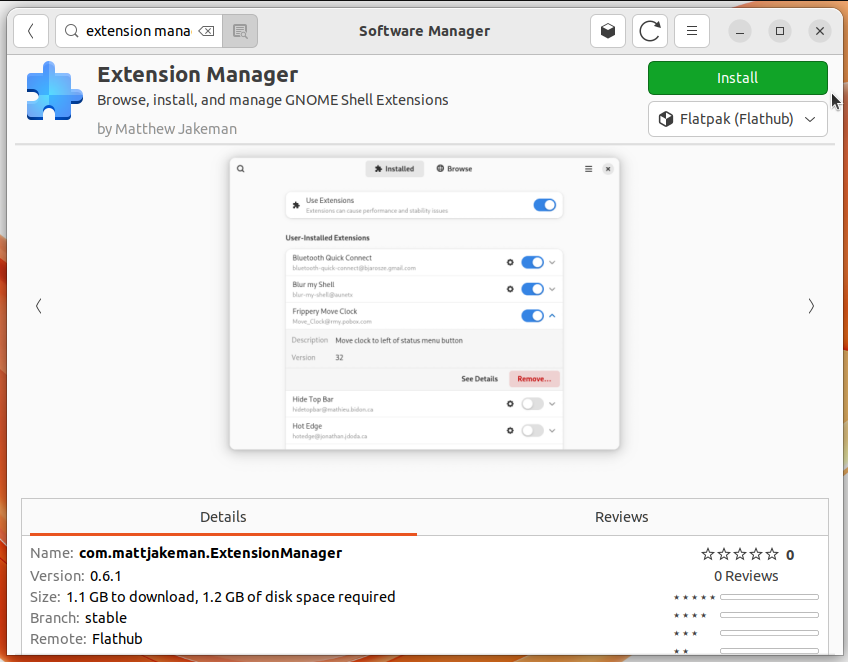Click the search field containing "extension mana"

coord(138,31)
